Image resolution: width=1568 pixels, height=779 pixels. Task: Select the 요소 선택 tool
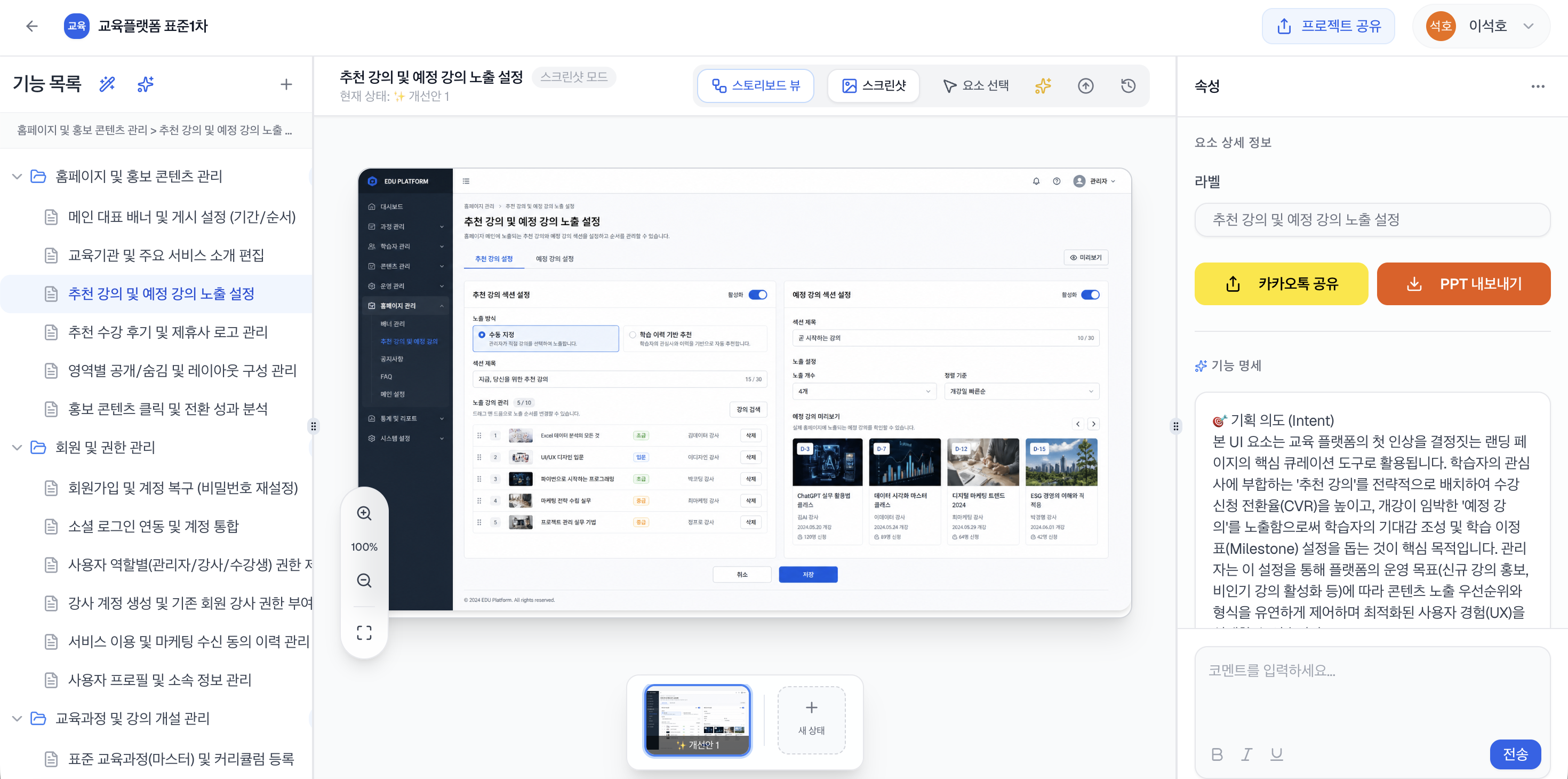[x=975, y=86]
